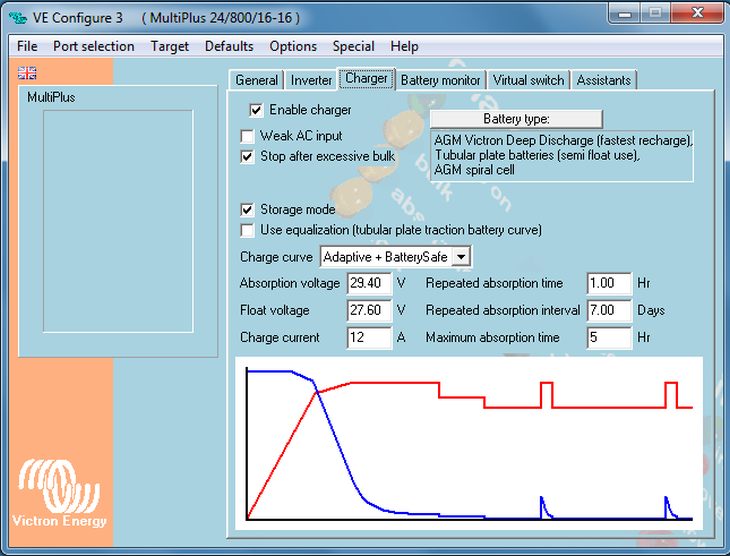This screenshot has height=556, width=730.
Task: Enable the Weak AC input option
Action: pyautogui.click(x=248, y=136)
